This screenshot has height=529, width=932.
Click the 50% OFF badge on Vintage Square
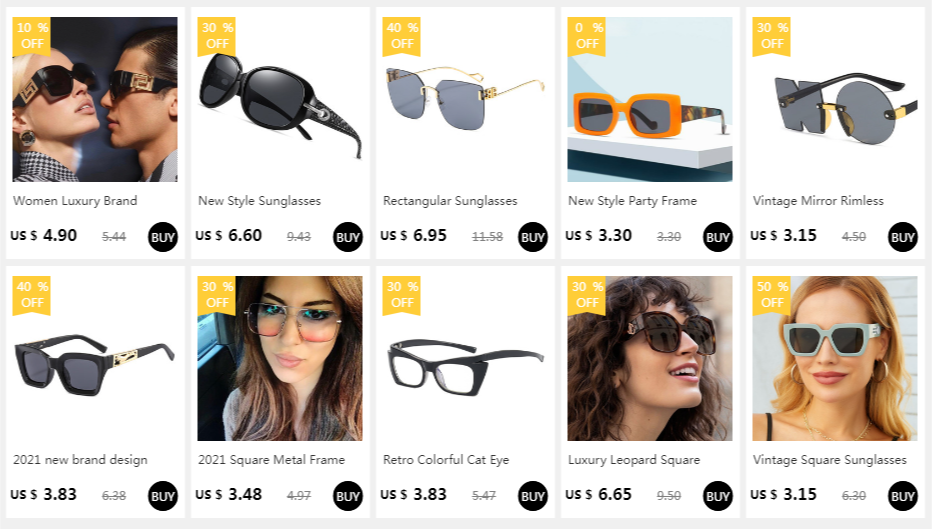772,295
